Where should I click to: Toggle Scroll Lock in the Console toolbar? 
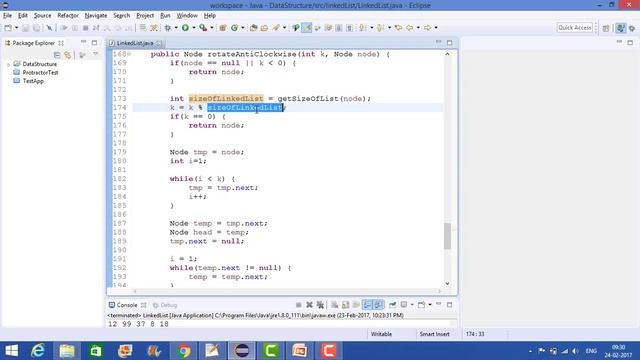[x=345, y=305]
